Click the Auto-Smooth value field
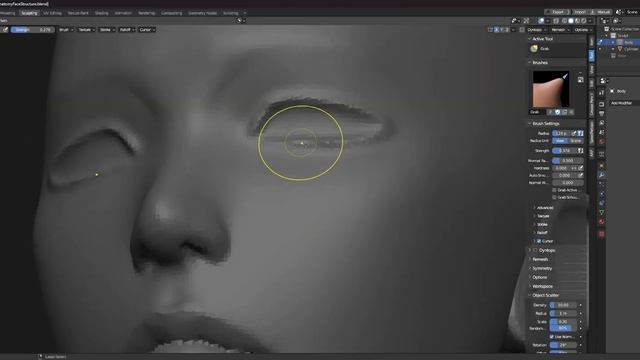The image size is (640, 360). pyautogui.click(x=564, y=176)
